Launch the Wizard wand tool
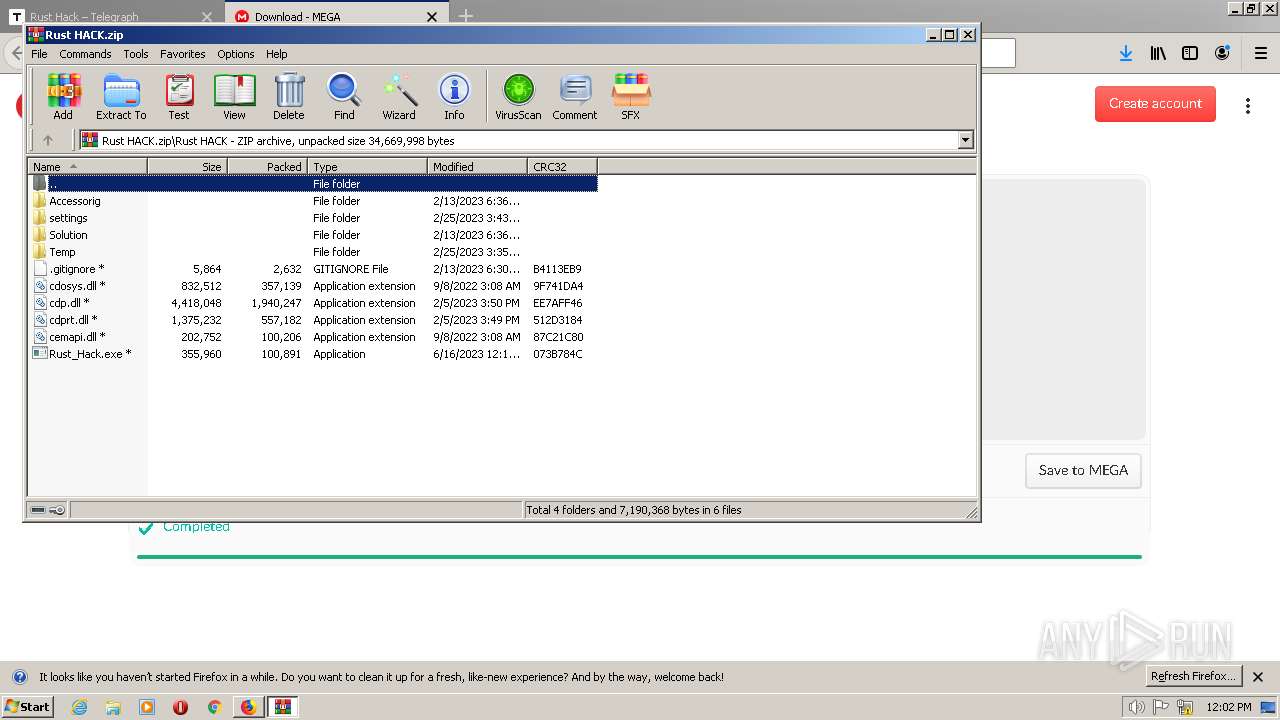 399,97
